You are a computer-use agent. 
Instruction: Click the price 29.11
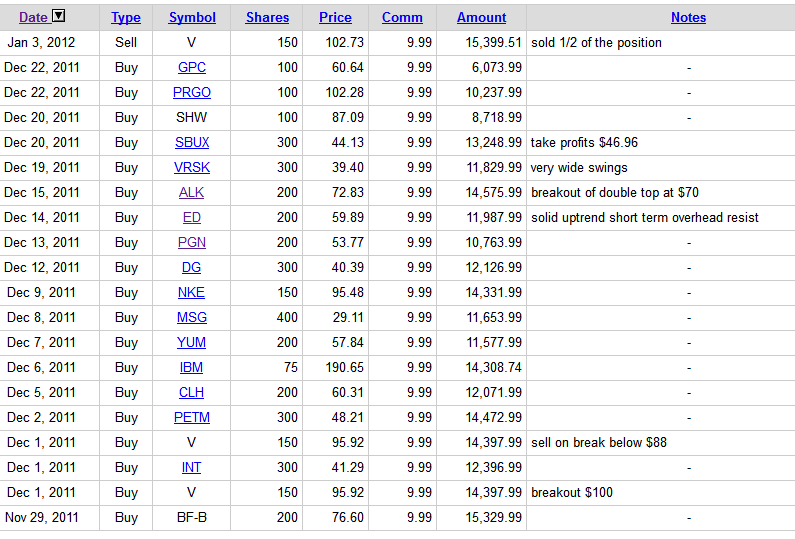click(348, 317)
